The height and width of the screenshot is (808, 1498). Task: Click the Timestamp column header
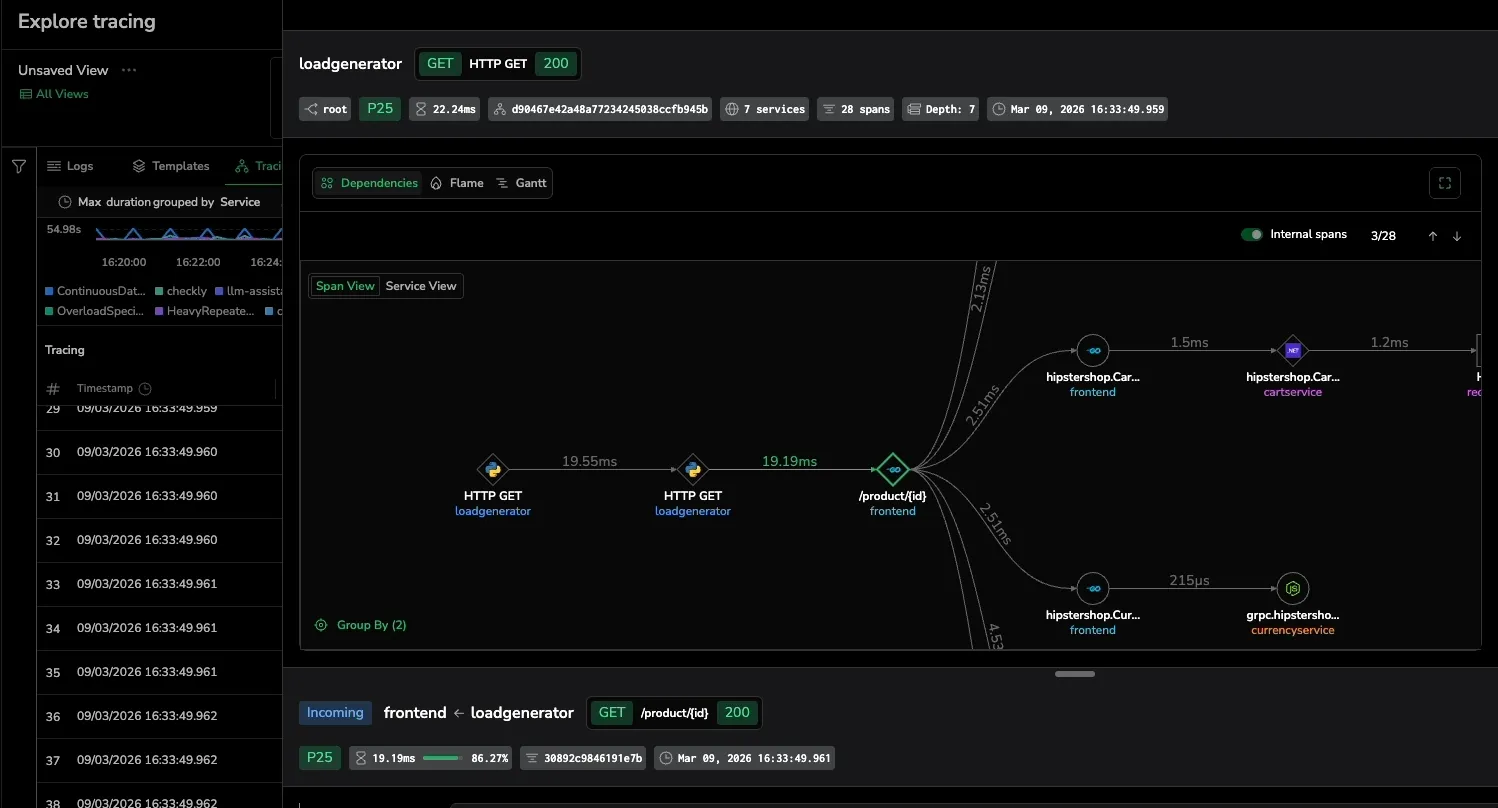[x=104, y=388]
